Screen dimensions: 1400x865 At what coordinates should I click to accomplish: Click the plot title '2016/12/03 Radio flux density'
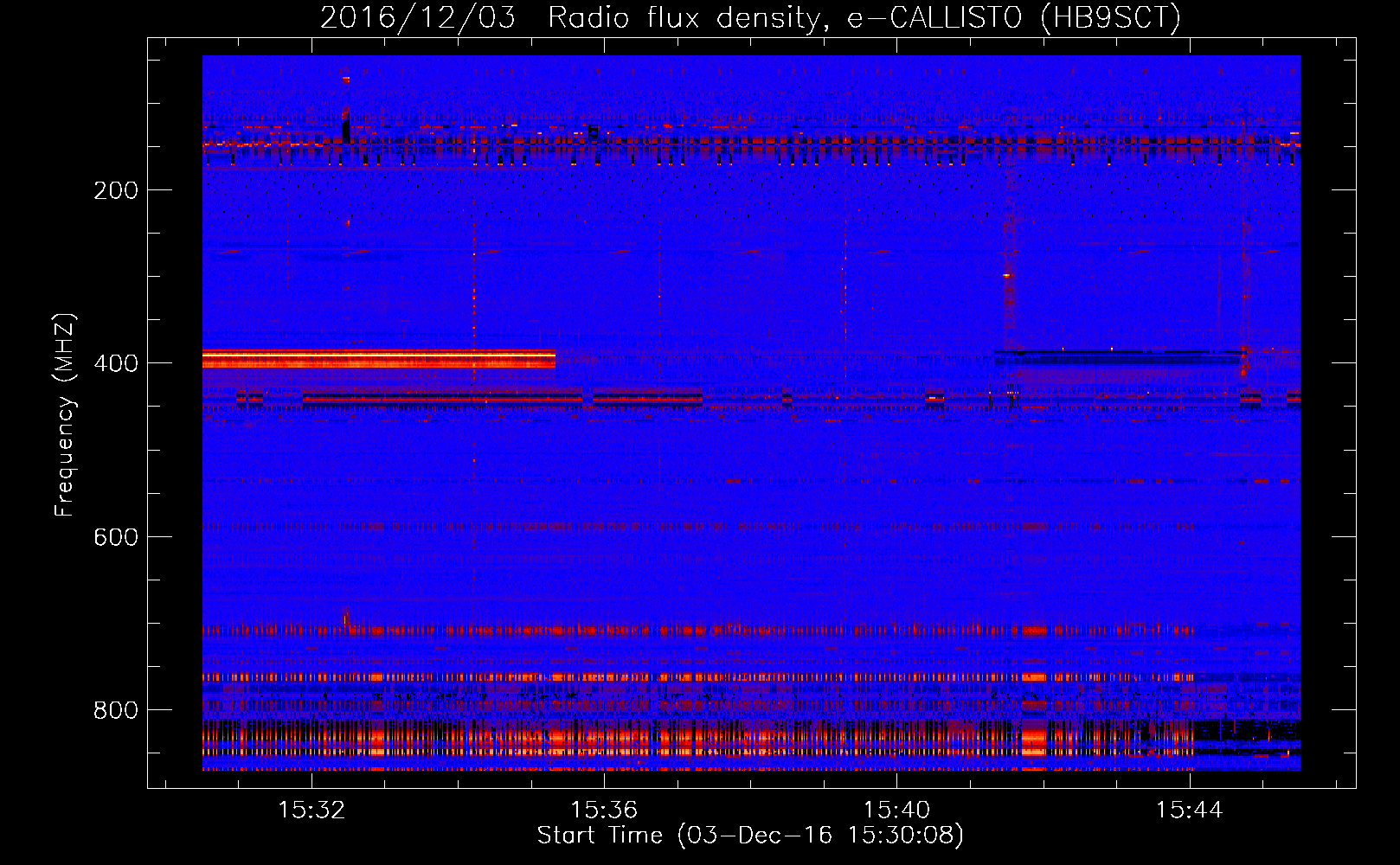[750, 17]
